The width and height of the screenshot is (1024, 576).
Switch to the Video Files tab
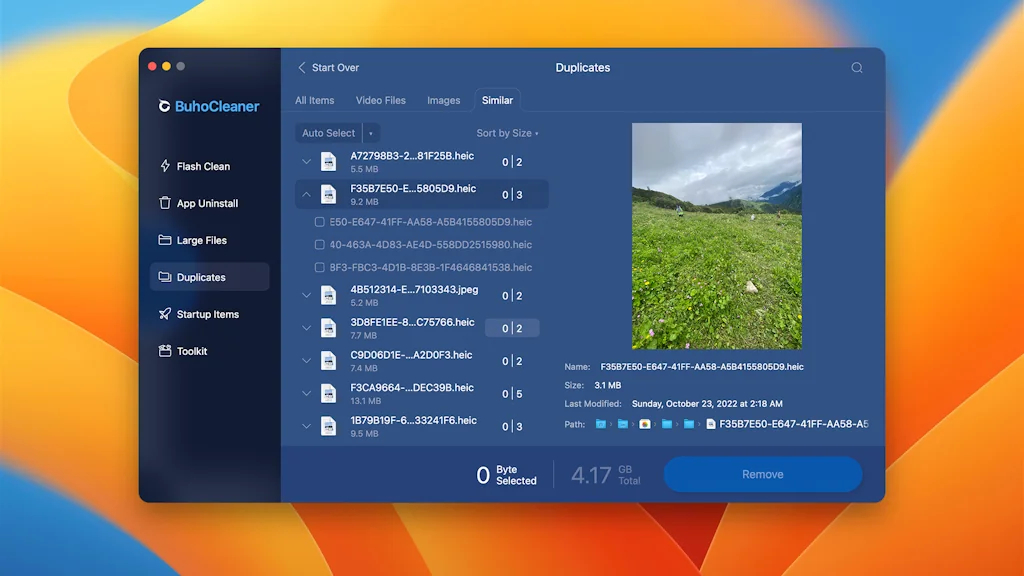[380, 100]
